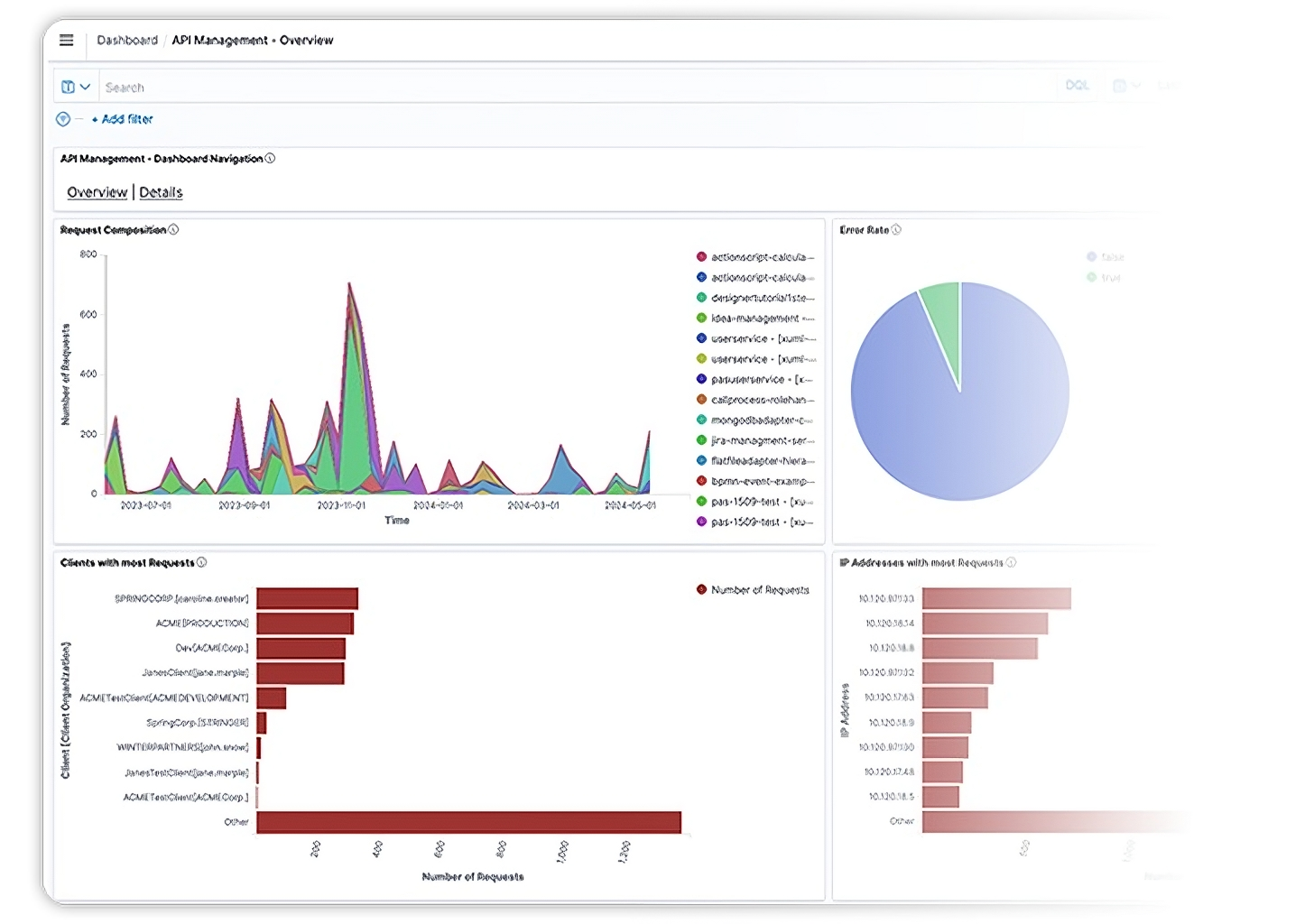Click the Add filter link
Screen dimensions: 1314x924
123,119
